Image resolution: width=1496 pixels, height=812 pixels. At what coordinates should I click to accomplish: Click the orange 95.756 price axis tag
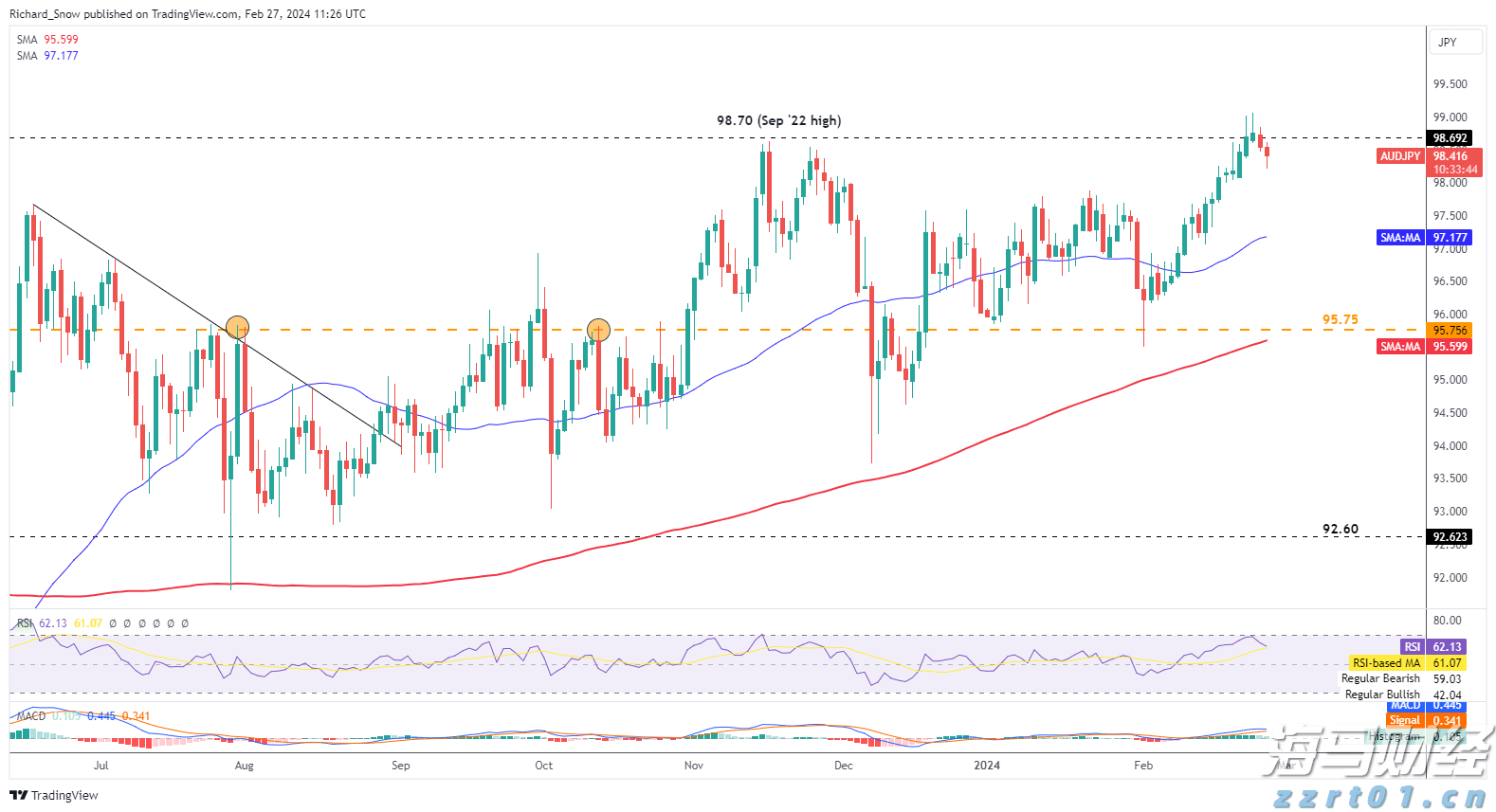click(1450, 331)
